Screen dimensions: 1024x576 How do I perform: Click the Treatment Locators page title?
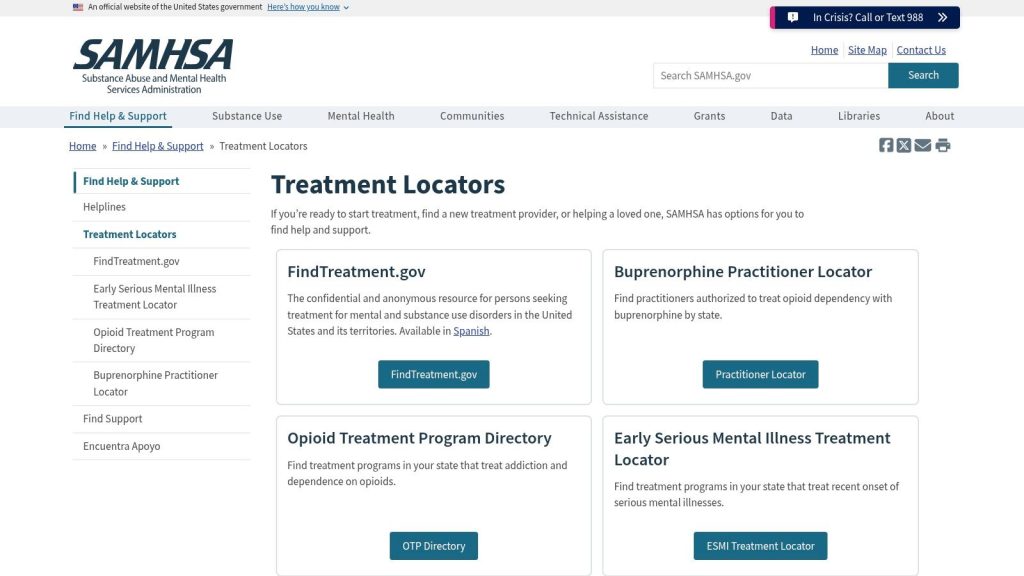coord(388,185)
